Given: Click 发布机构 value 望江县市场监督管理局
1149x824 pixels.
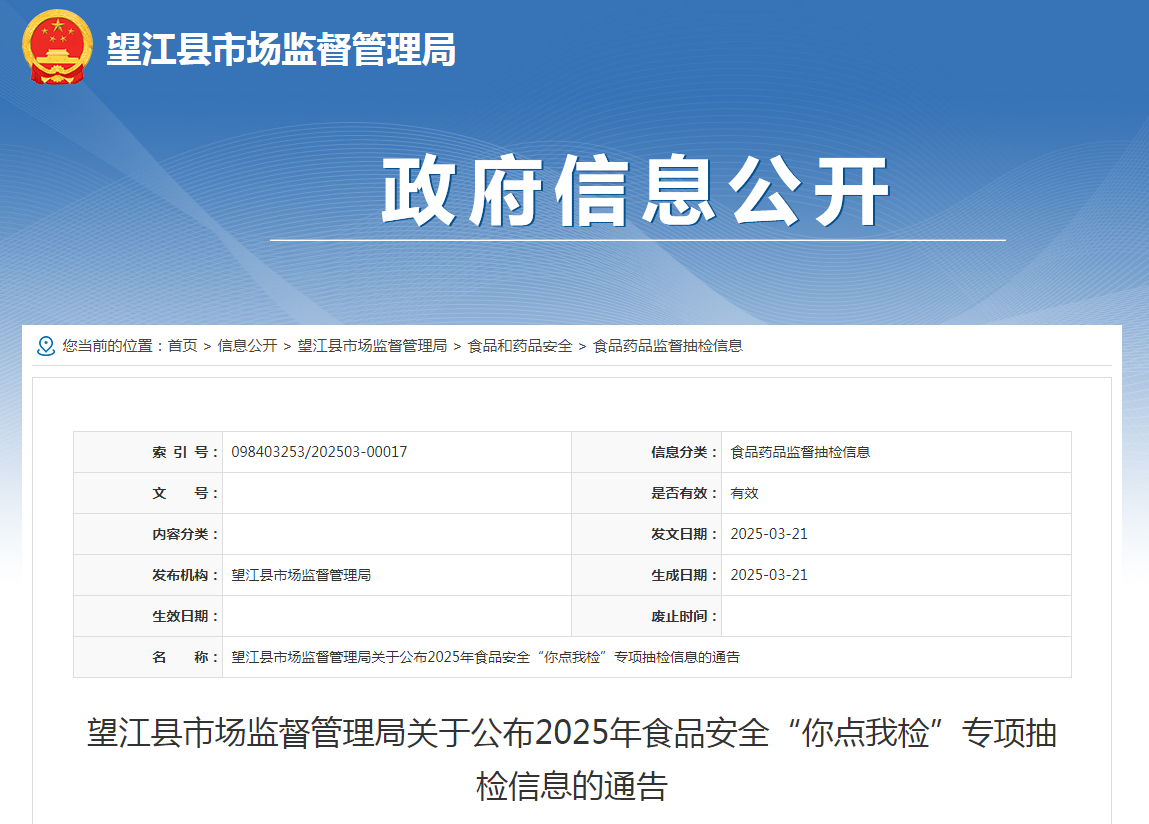Looking at the screenshot, I should click(x=301, y=575).
